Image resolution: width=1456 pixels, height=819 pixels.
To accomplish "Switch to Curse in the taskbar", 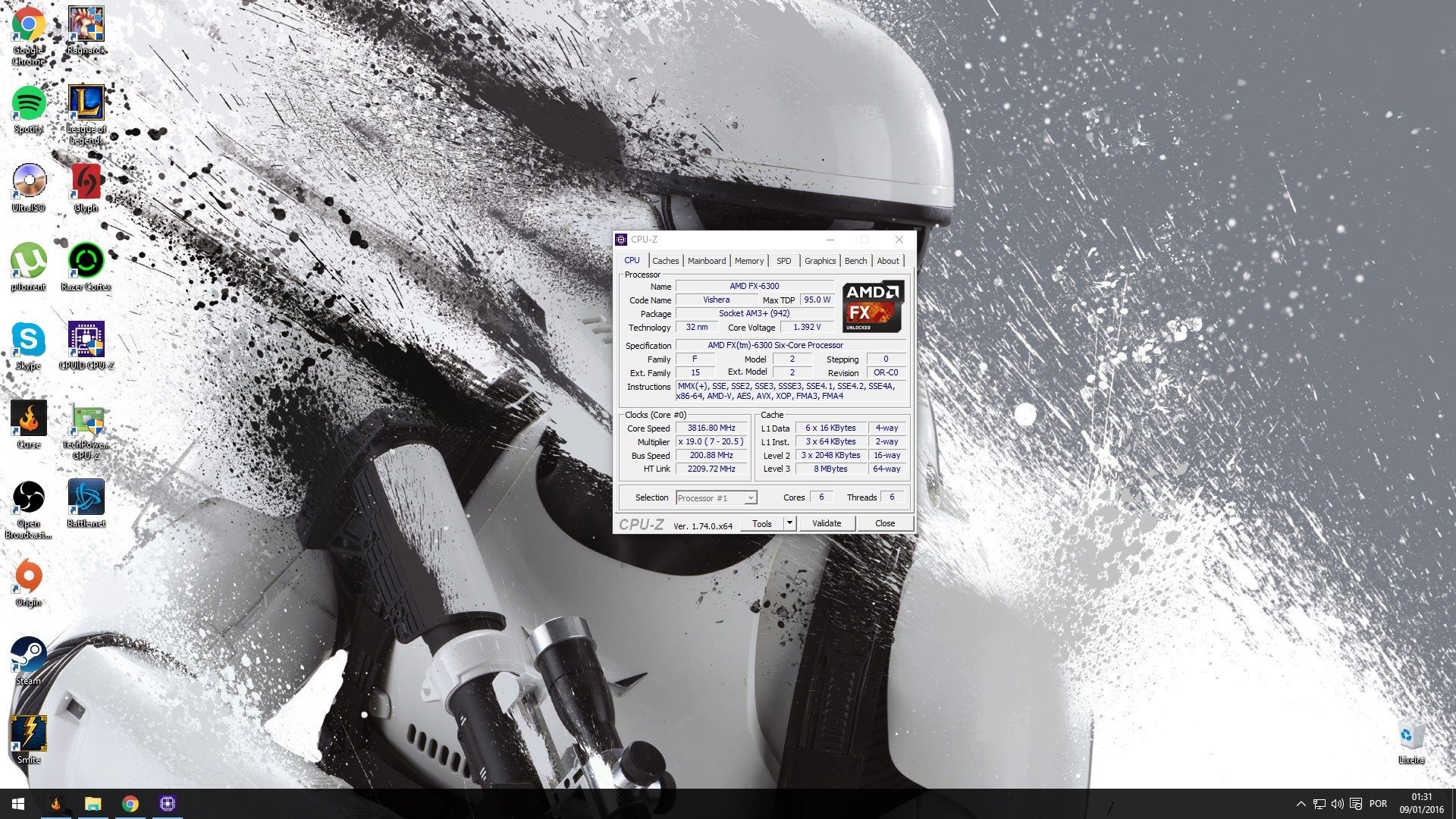I will [55, 804].
